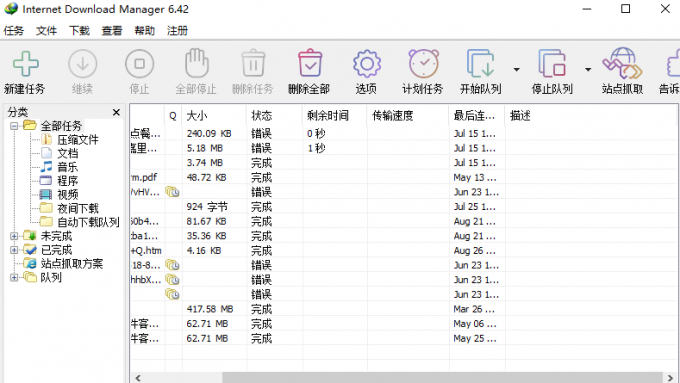Select the 夜间下载 folder

coord(78,209)
